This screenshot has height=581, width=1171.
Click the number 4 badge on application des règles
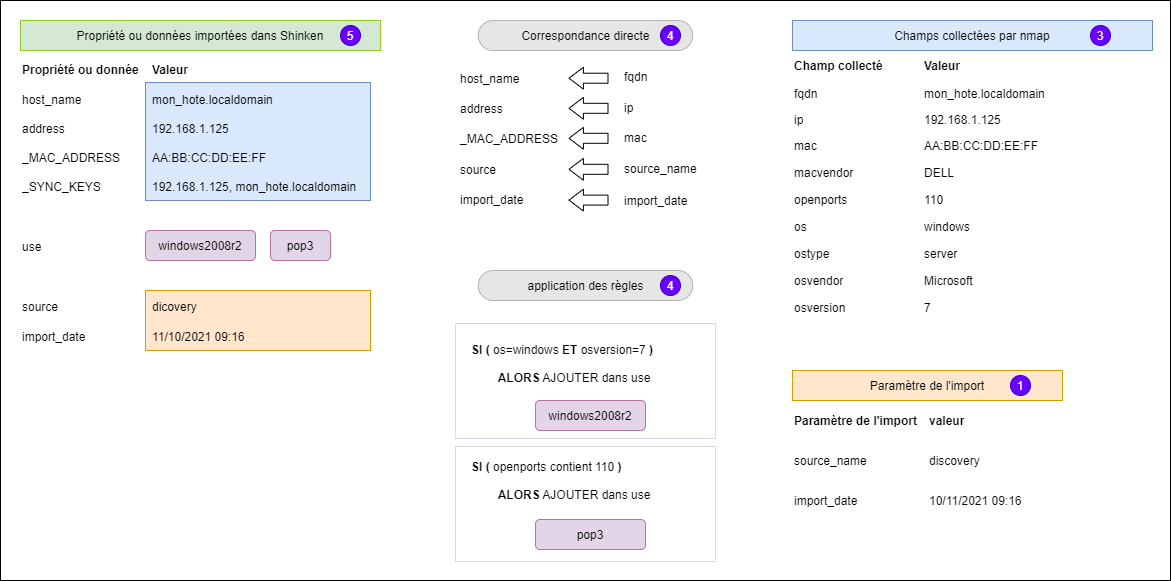click(x=670, y=286)
